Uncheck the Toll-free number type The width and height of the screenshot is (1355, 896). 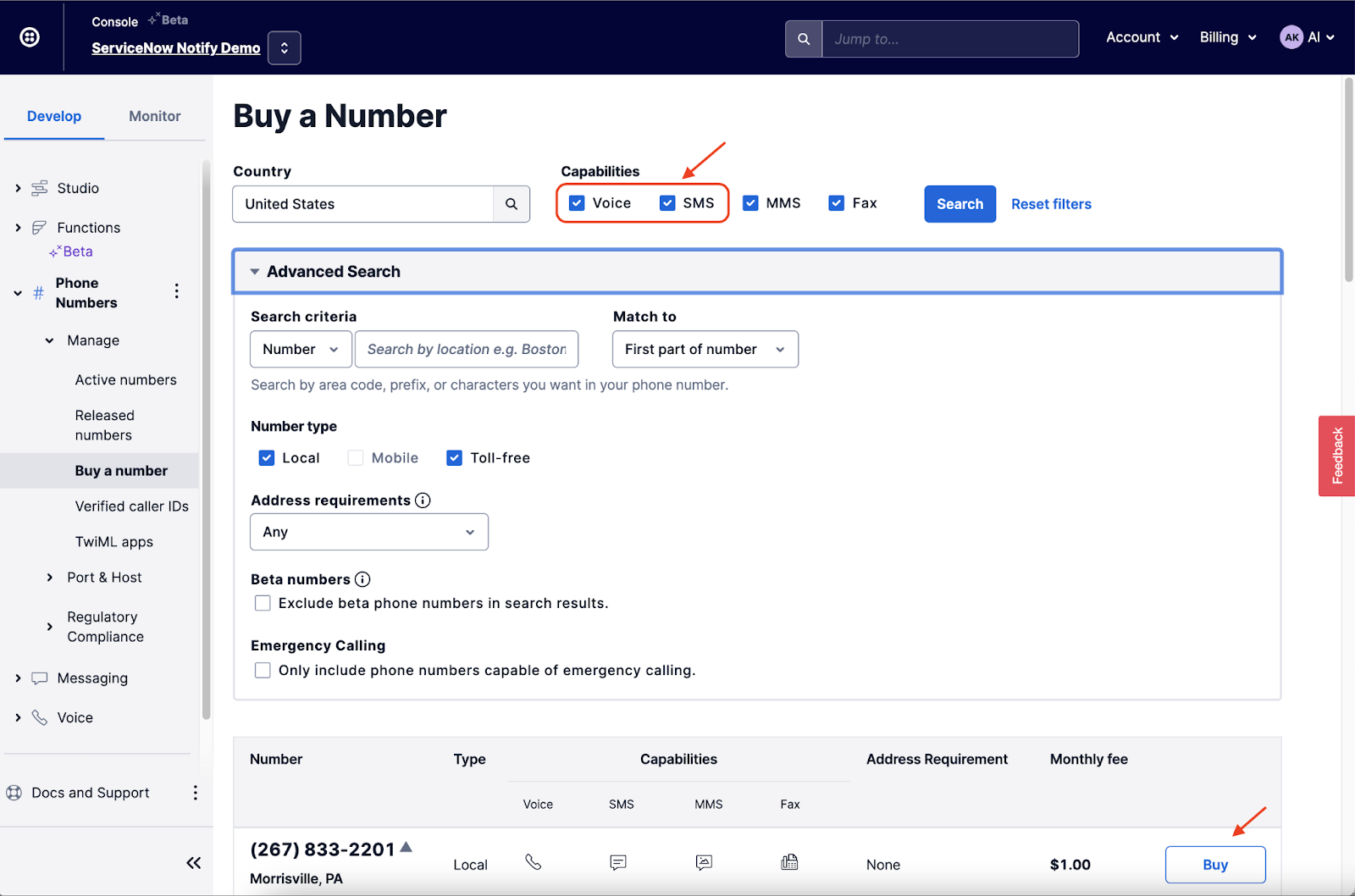point(455,458)
